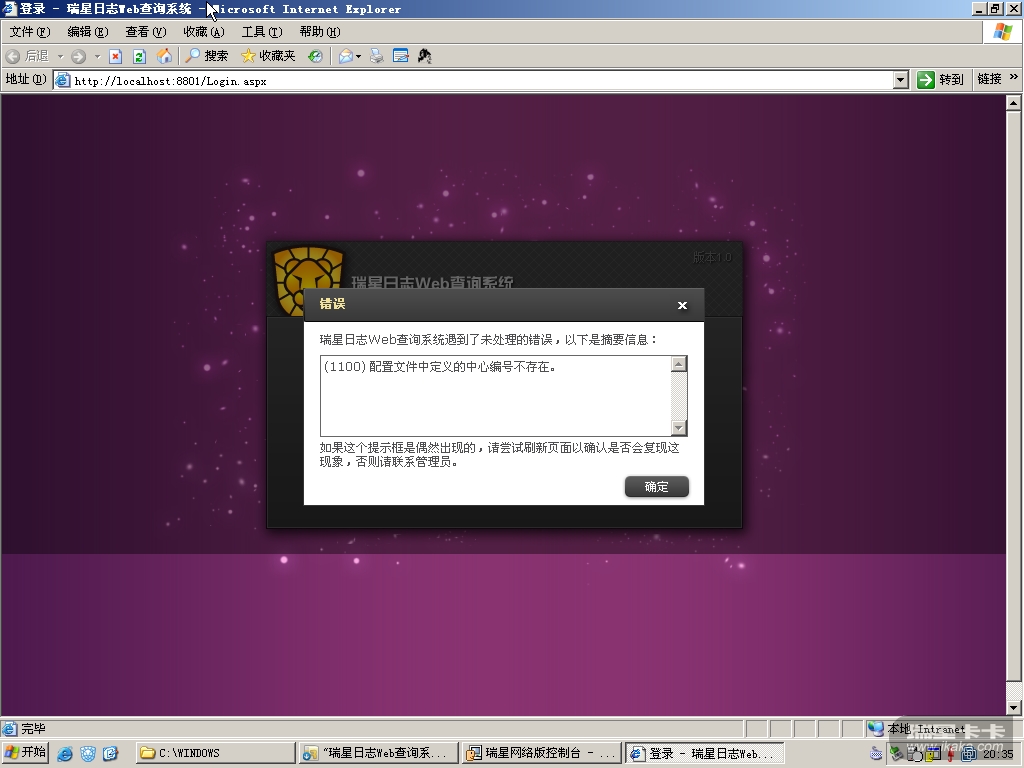Click the History toolbar icon
This screenshot has width=1024, height=768.
coord(315,57)
